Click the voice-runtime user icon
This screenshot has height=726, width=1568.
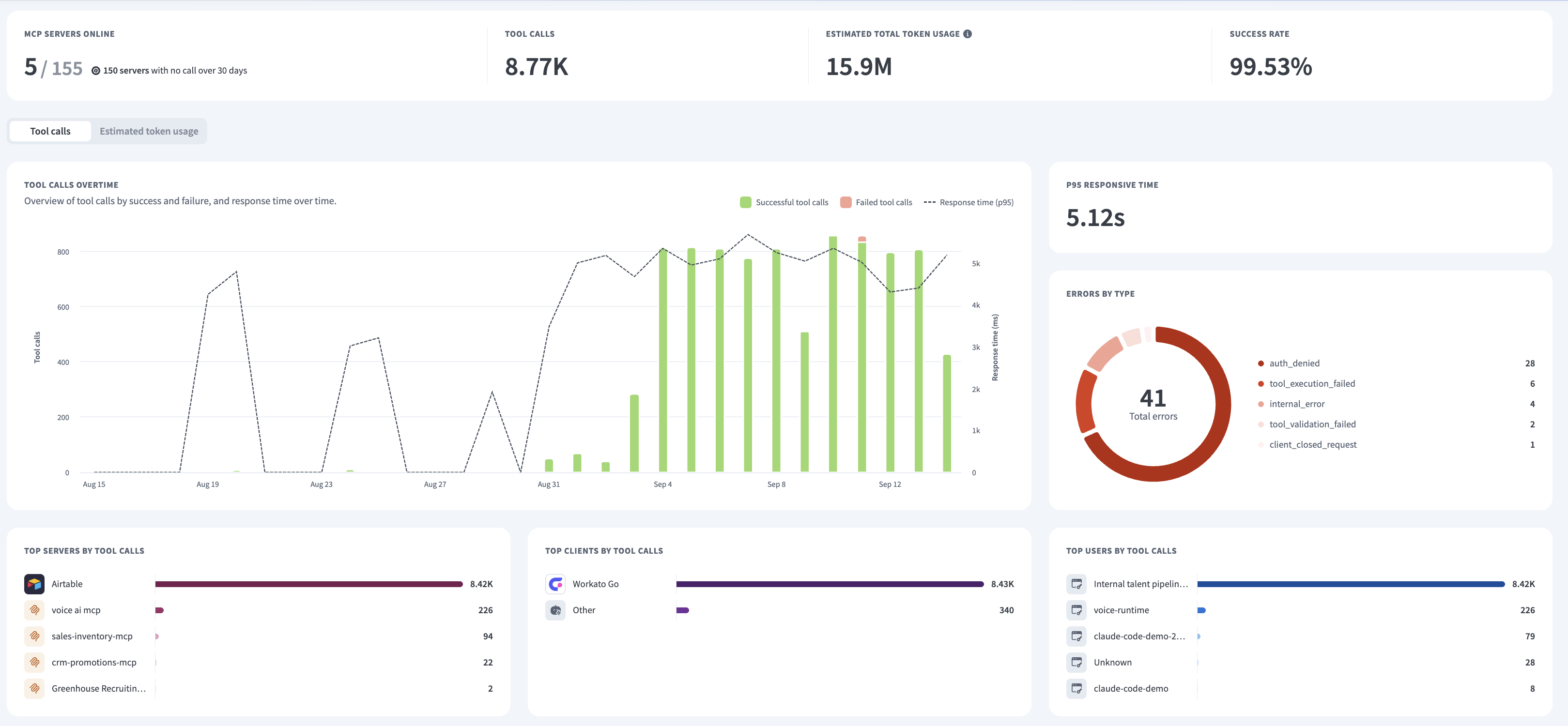(x=1076, y=610)
